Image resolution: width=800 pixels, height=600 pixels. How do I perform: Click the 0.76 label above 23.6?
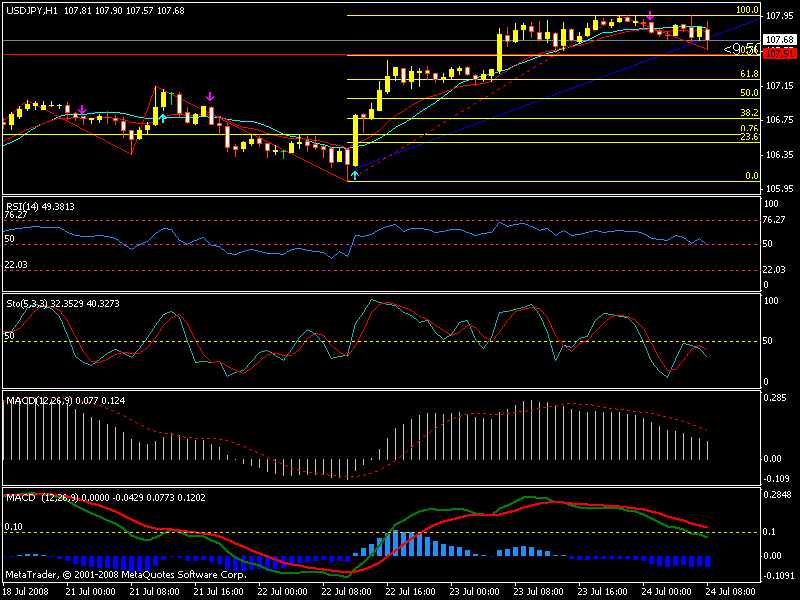(749, 129)
